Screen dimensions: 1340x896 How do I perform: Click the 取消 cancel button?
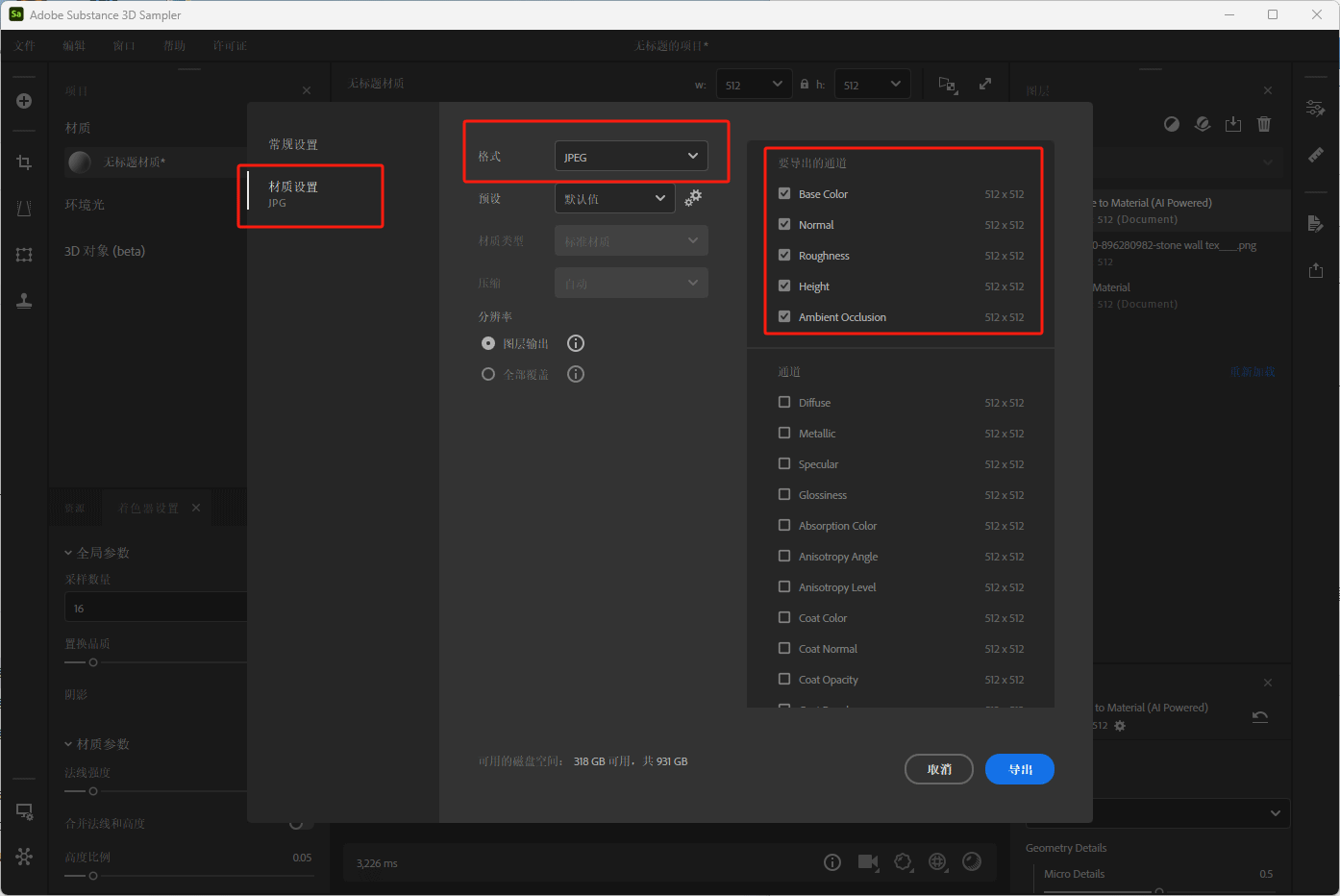[x=939, y=769]
